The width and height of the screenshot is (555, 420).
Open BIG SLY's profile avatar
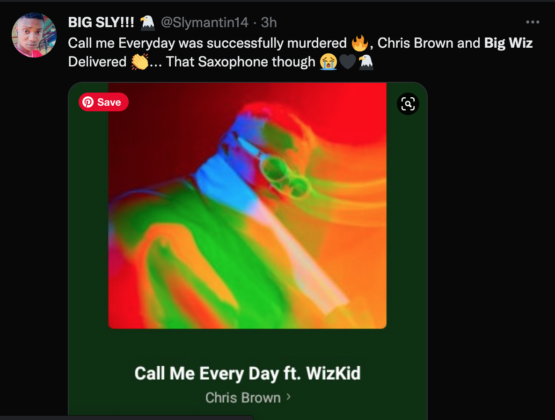(x=34, y=35)
